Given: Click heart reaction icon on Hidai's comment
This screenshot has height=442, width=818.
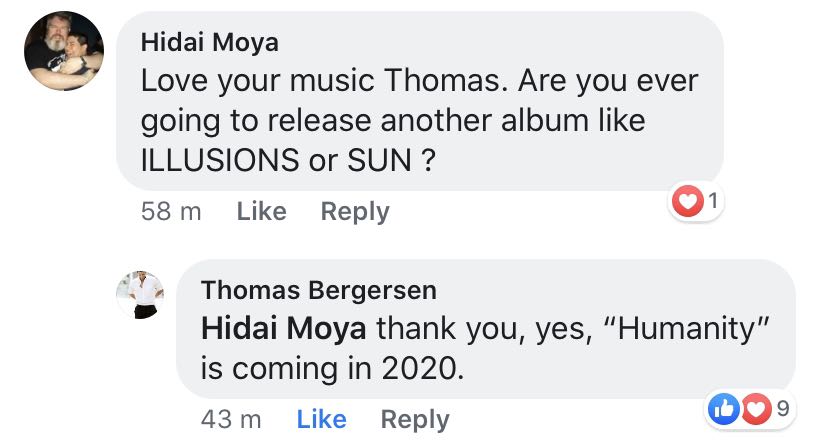Looking at the screenshot, I should coord(689,203).
